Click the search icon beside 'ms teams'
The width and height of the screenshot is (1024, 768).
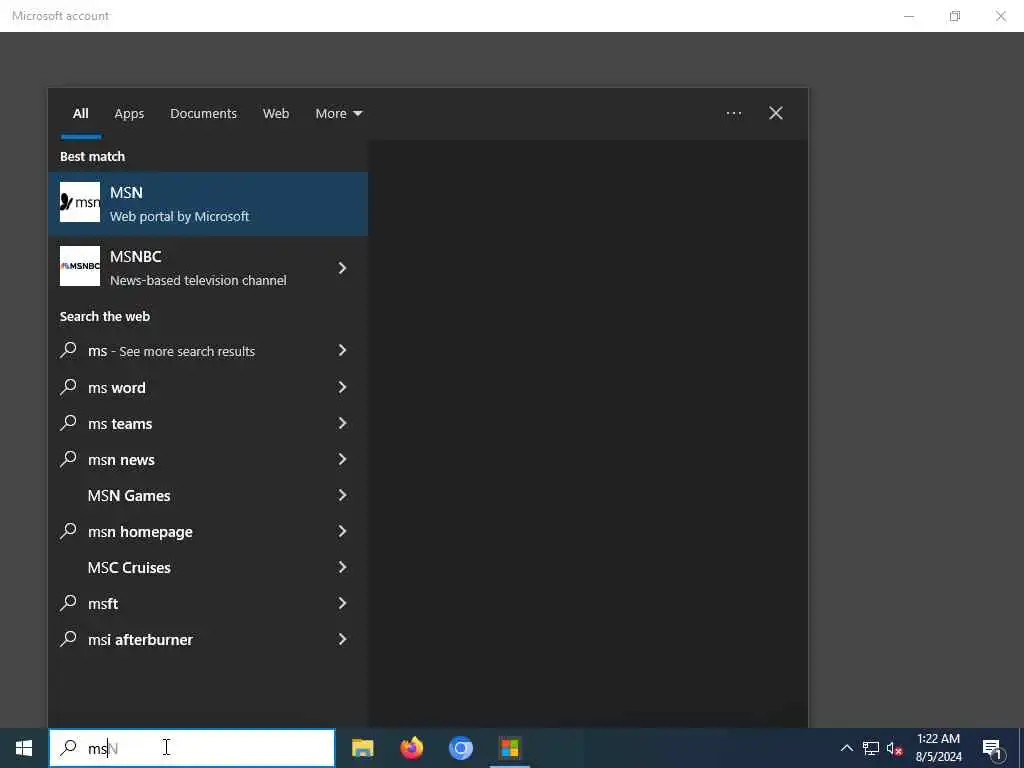click(x=69, y=423)
